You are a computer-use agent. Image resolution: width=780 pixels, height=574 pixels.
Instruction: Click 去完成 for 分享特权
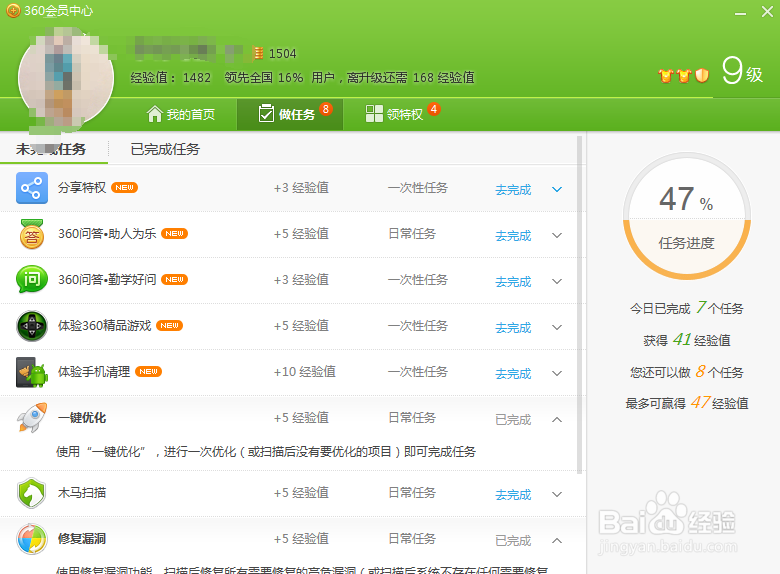pyautogui.click(x=513, y=190)
